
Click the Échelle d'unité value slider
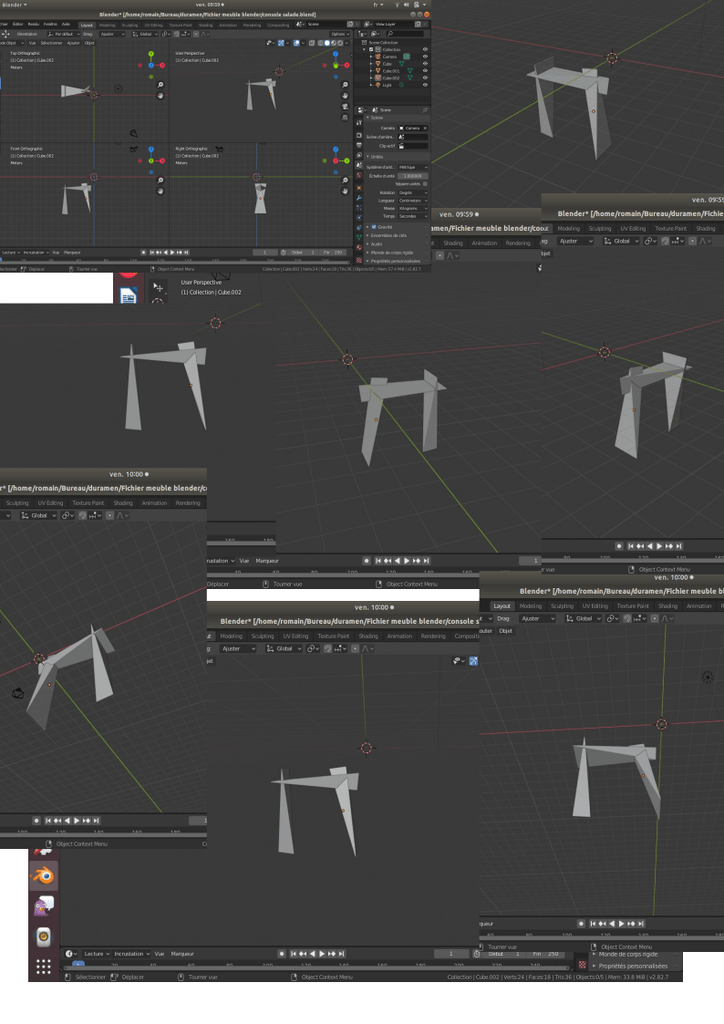click(x=412, y=175)
